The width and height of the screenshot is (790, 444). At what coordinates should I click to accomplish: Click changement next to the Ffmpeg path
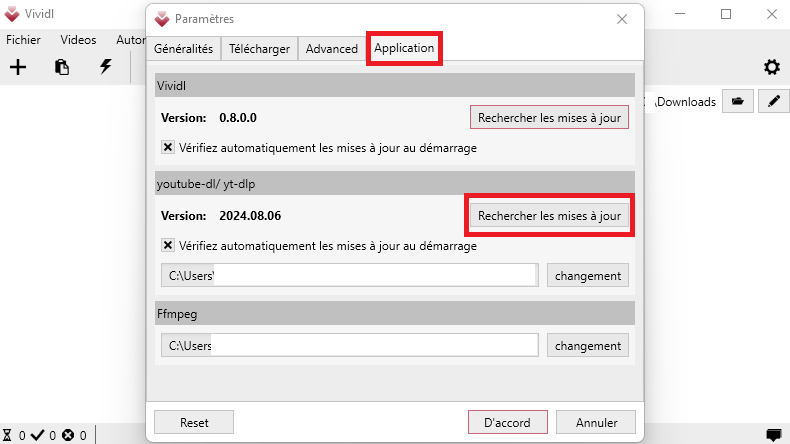coord(588,346)
